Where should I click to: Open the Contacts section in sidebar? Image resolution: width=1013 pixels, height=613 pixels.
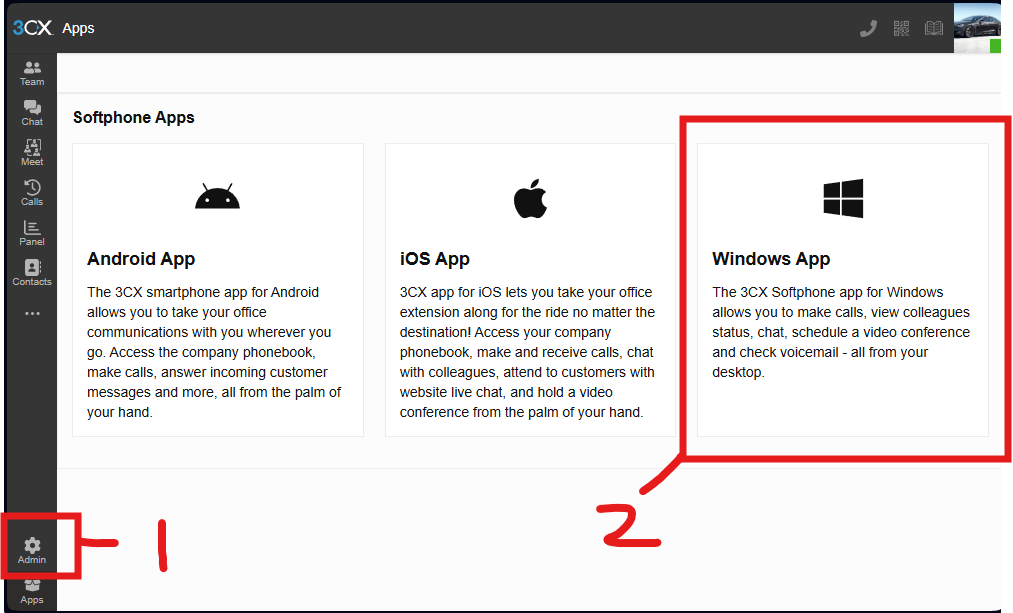(x=32, y=273)
